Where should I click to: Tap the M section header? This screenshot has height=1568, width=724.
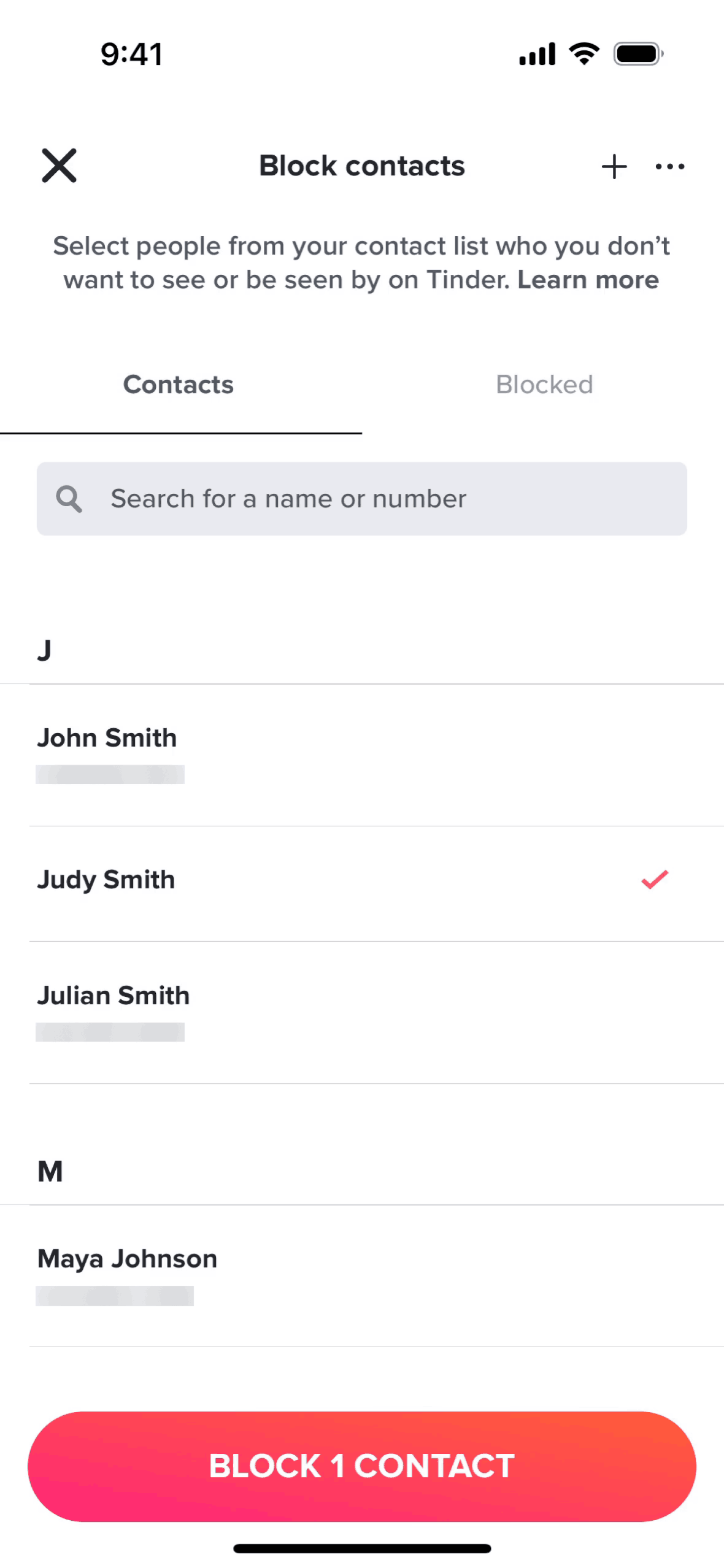(x=50, y=1172)
